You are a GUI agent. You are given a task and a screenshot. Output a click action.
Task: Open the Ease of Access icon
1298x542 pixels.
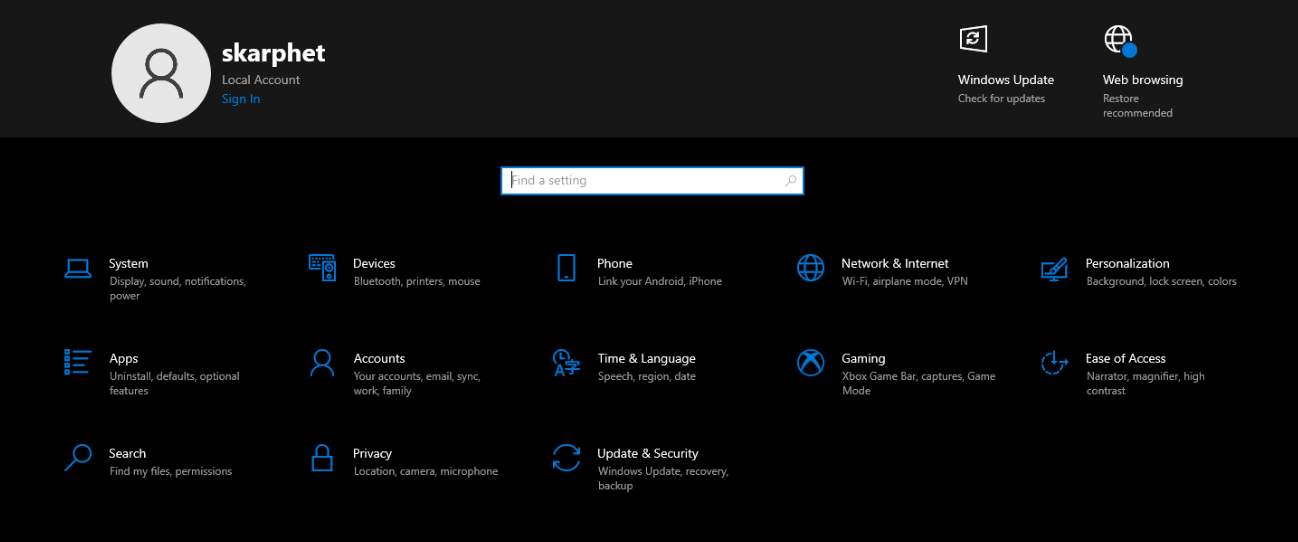pos(1054,362)
